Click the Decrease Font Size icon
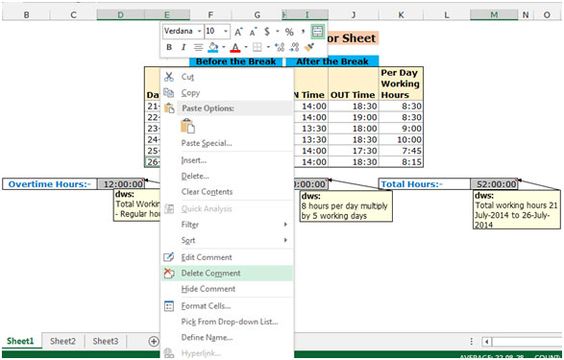The width and height of the screenshot is (564, 360). (x=253, y=32)
